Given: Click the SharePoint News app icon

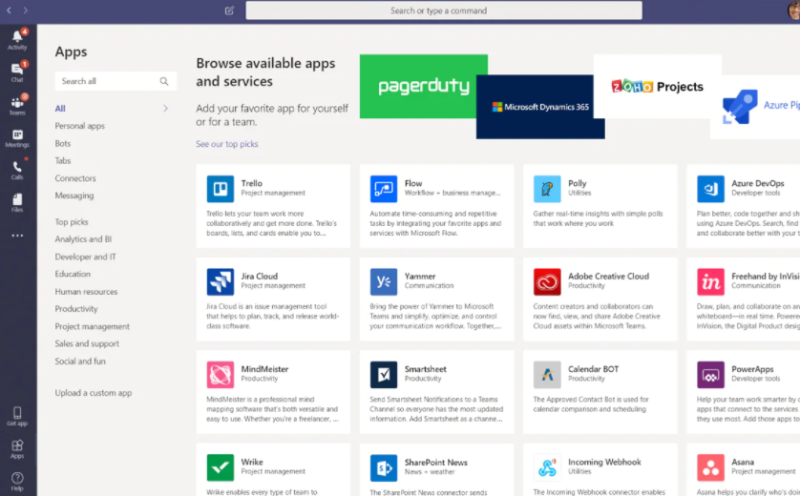Looking at the screenshot, I should pos(384,467).
